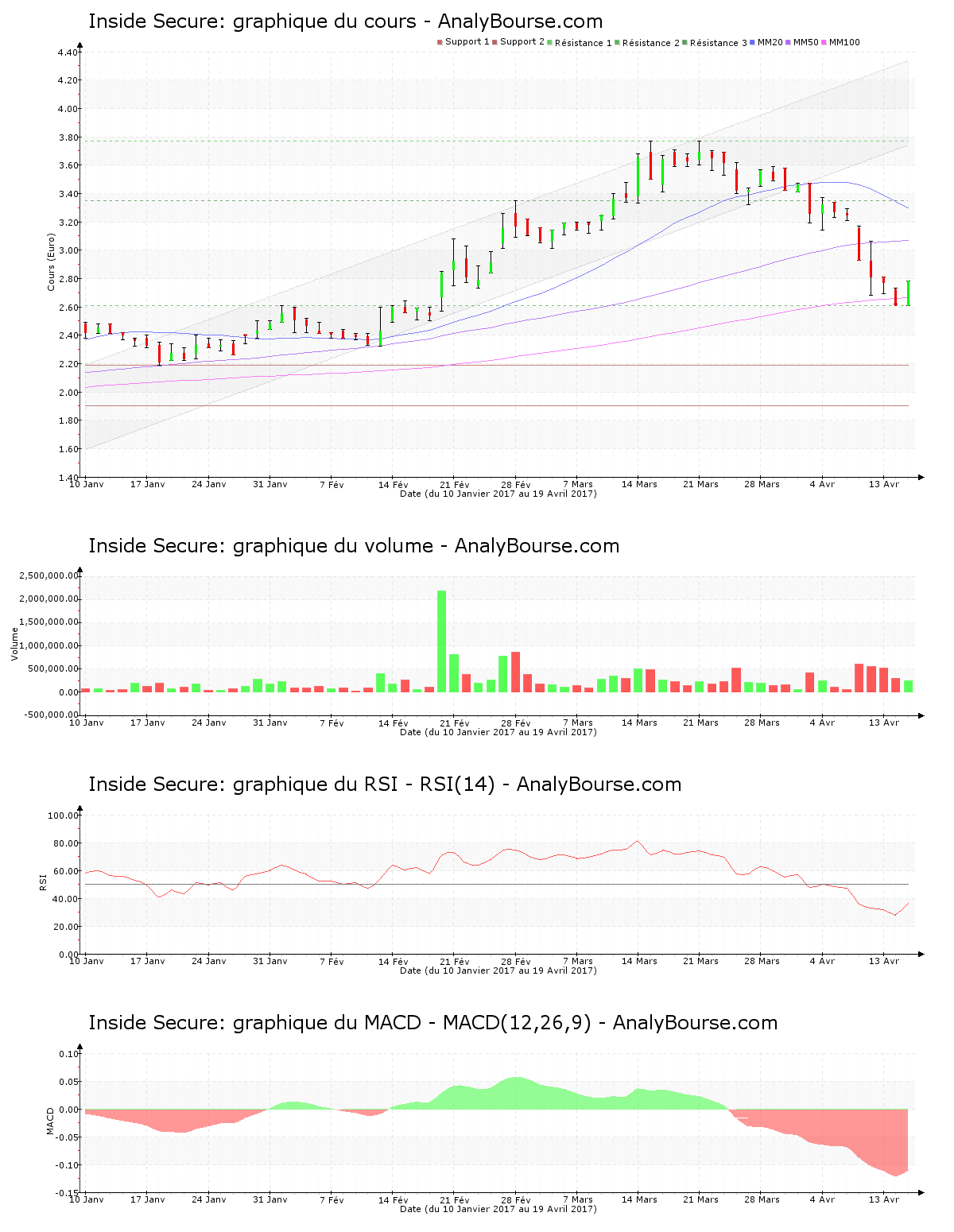
Task: Click the tallest green volume bar
Action: pyautogui.click(x=442, y=641)
